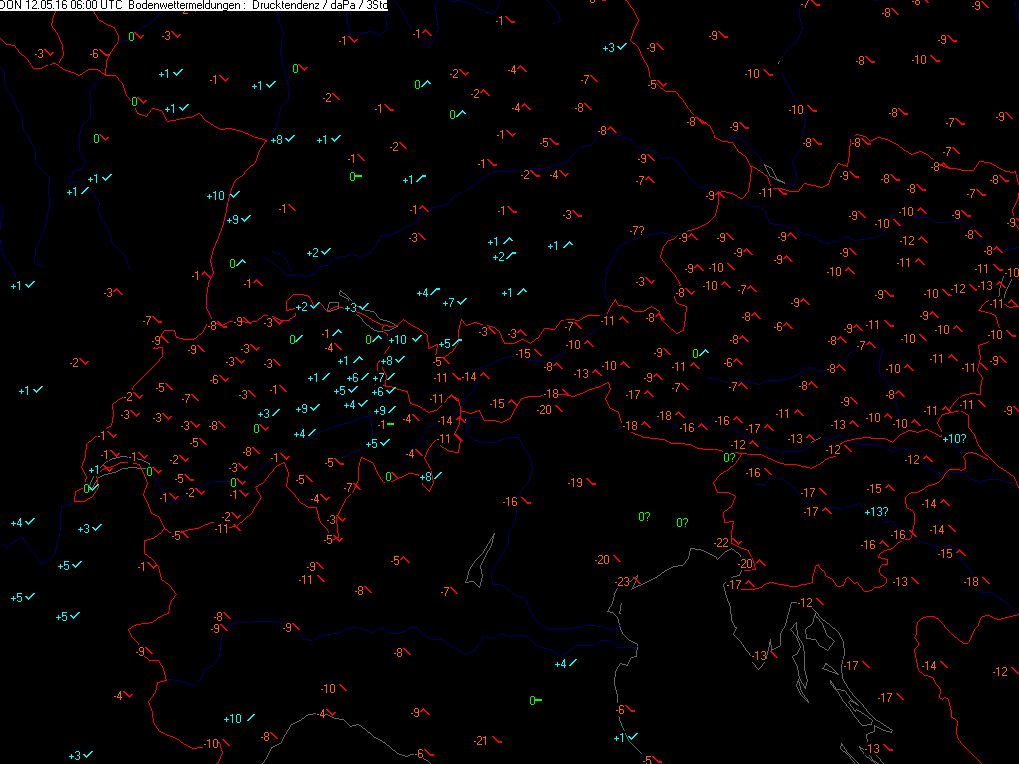Select the green -1 steady marker
The width and height of the screenshot is (1019, 764).
[386, 425]
